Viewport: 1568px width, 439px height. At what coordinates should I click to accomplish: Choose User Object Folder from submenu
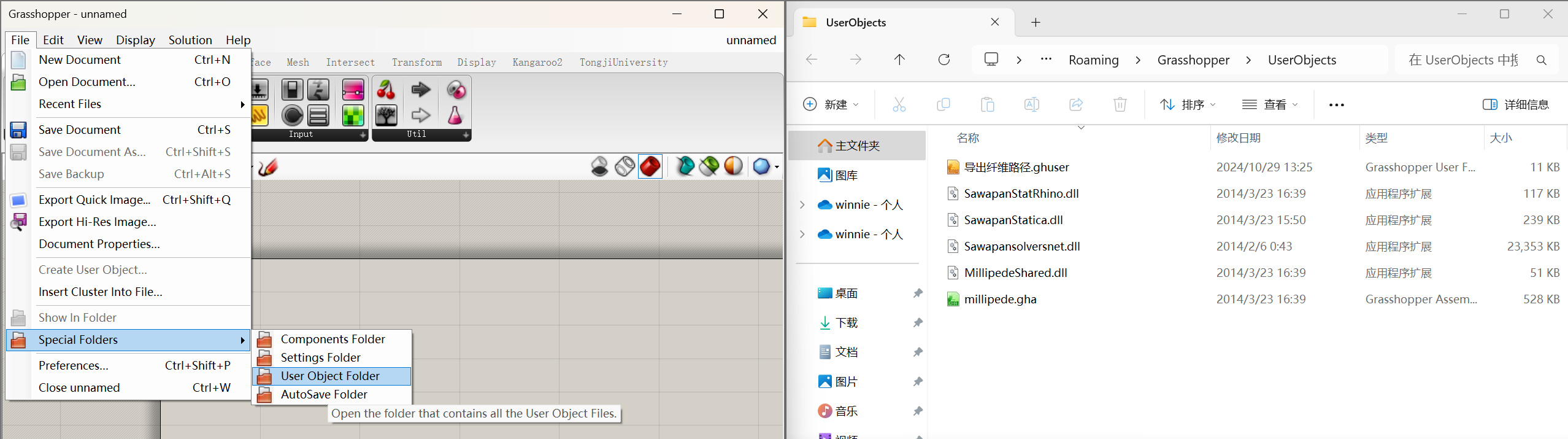[331, 376]
